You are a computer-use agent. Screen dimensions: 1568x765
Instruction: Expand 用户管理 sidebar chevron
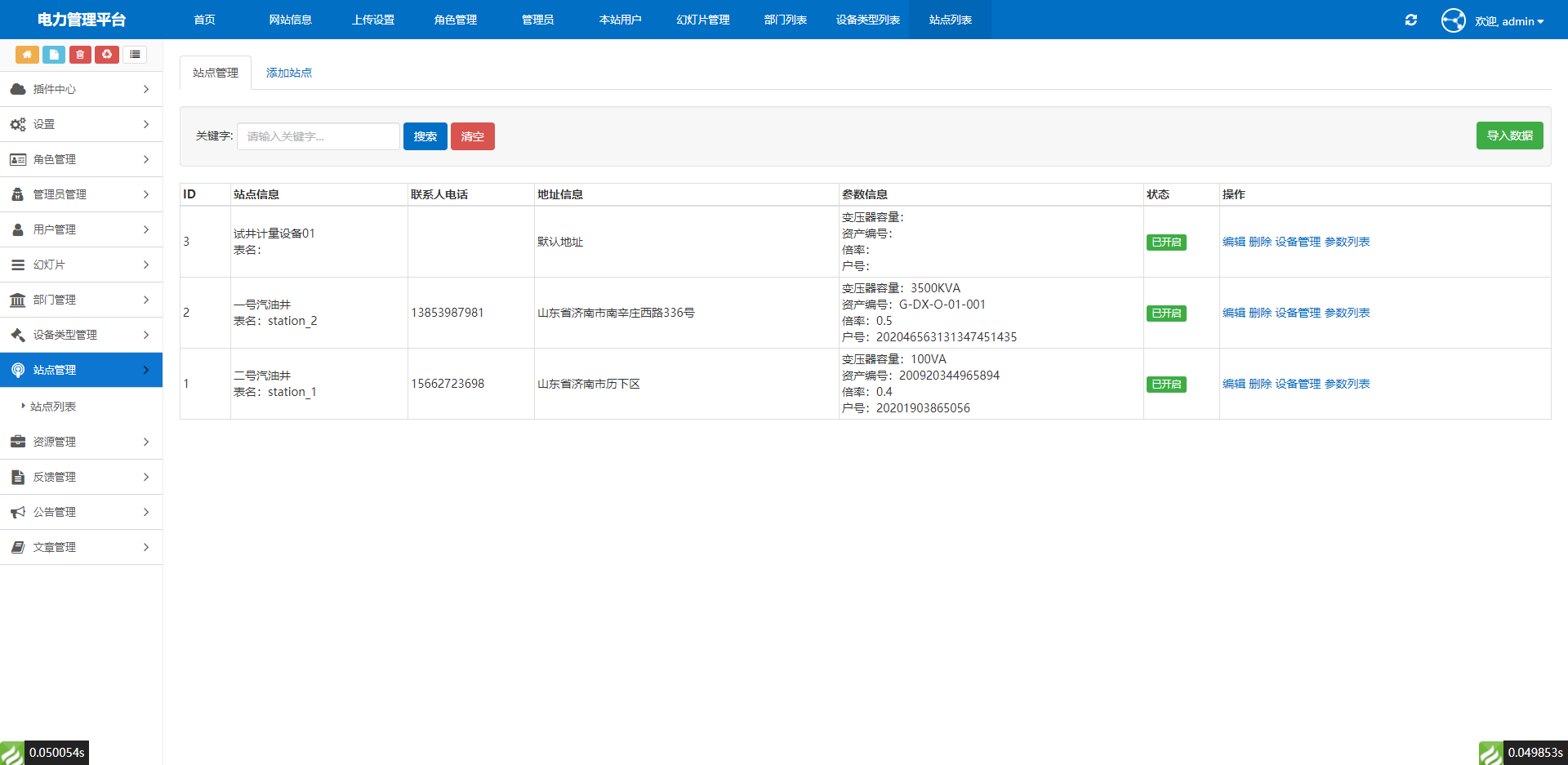(146, 229)
